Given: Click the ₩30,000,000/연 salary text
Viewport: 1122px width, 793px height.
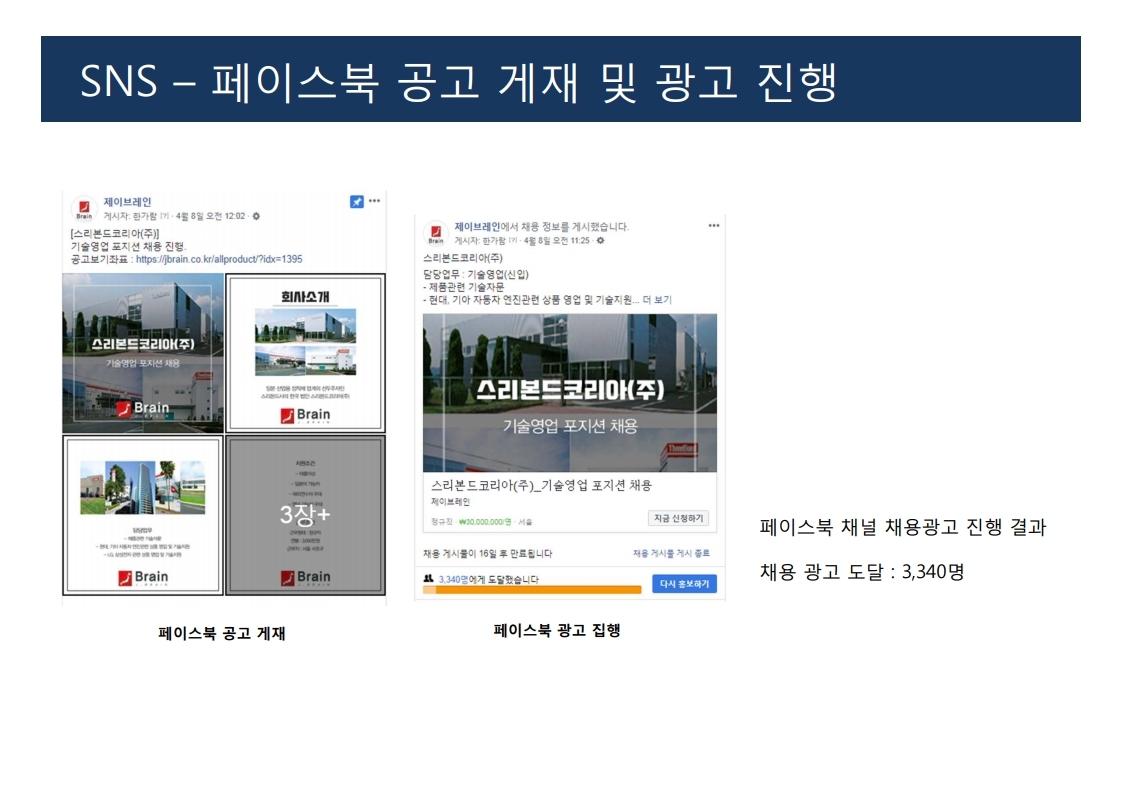Looking at the screenshot, I should click(x=485, y=522).
